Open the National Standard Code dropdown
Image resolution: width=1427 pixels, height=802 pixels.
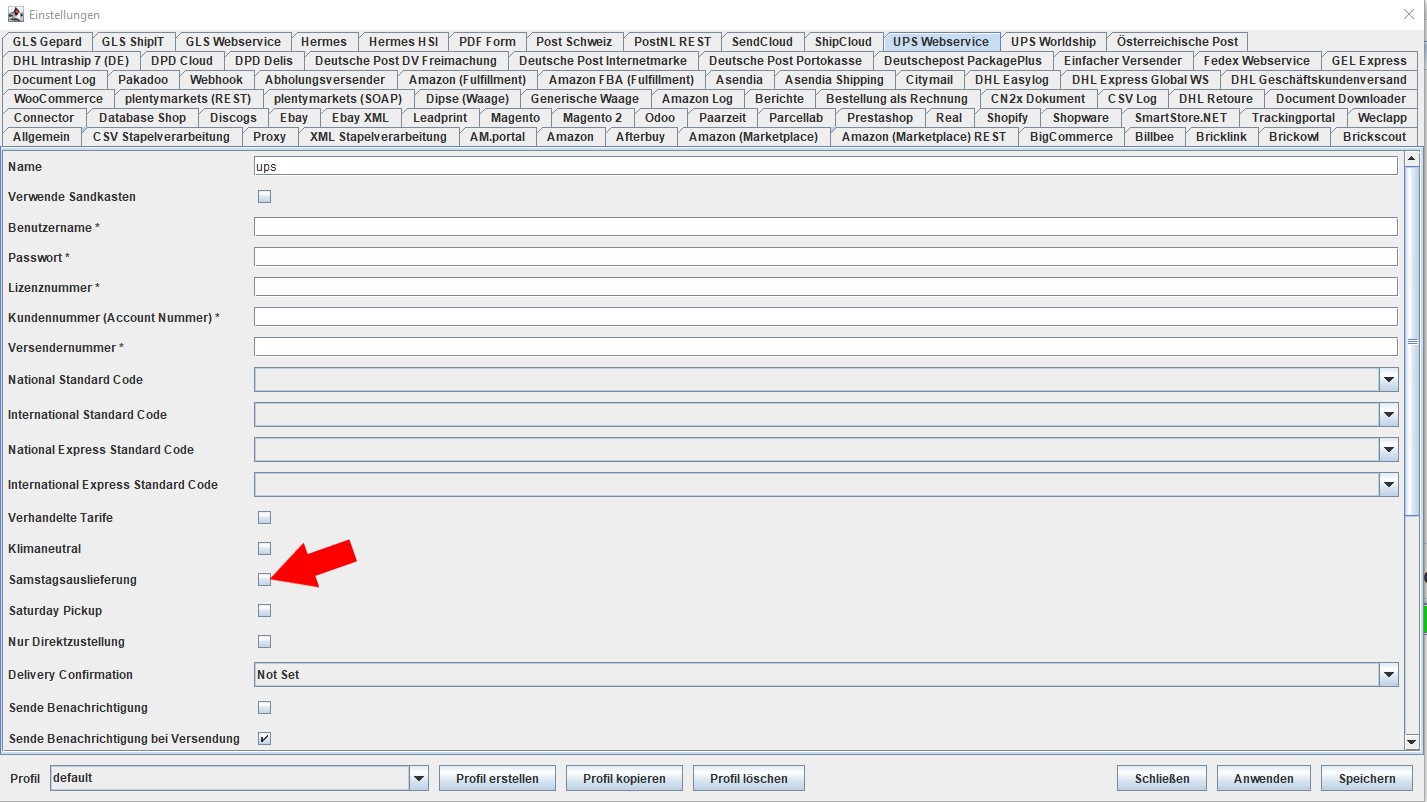pyautogui.click(x=1388, y=380)
